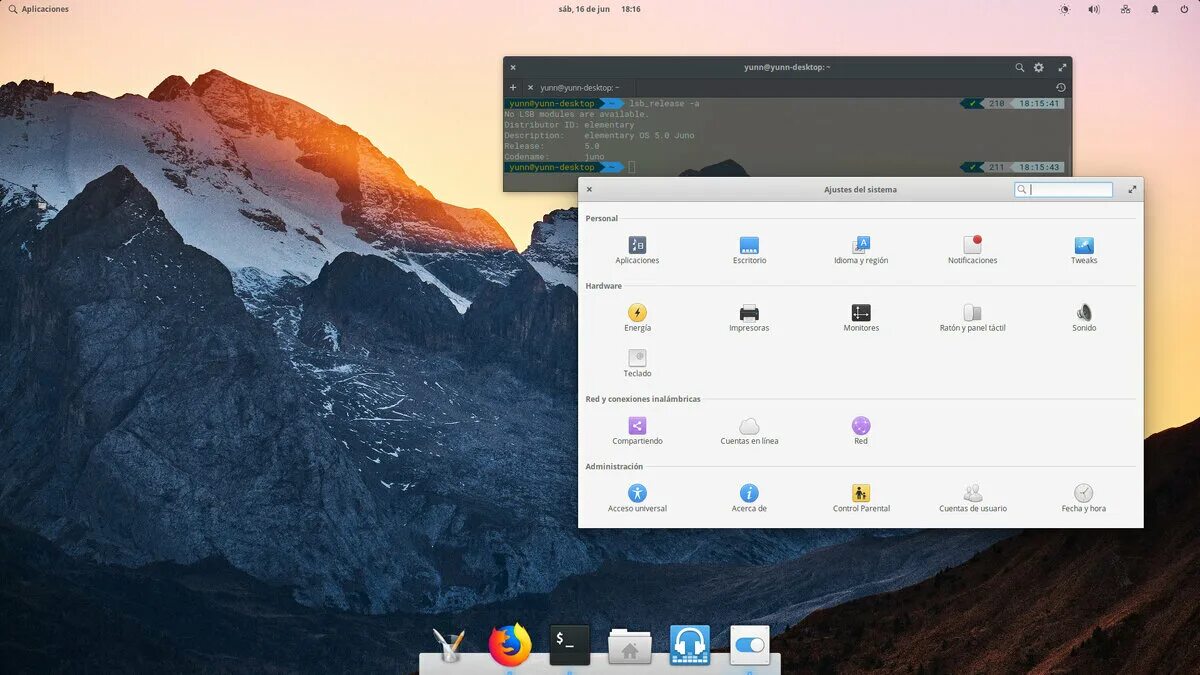
Task: Select the Compartiendo icon
Action: [637, 425]
